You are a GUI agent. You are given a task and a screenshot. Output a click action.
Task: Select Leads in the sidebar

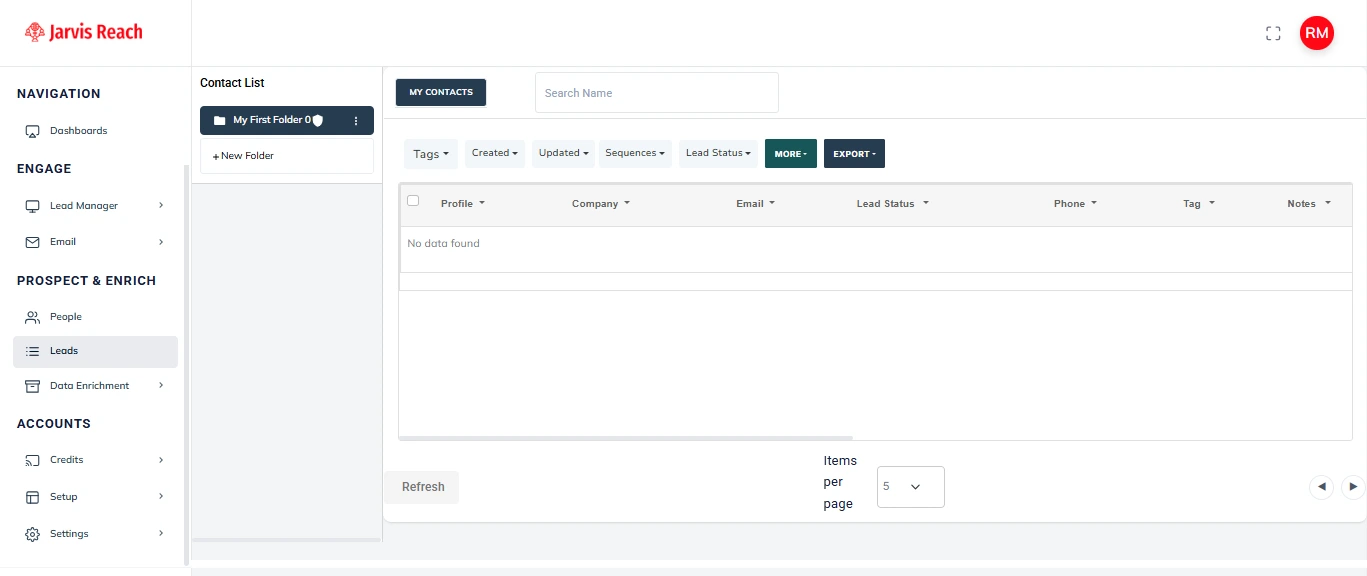point(95,351)
